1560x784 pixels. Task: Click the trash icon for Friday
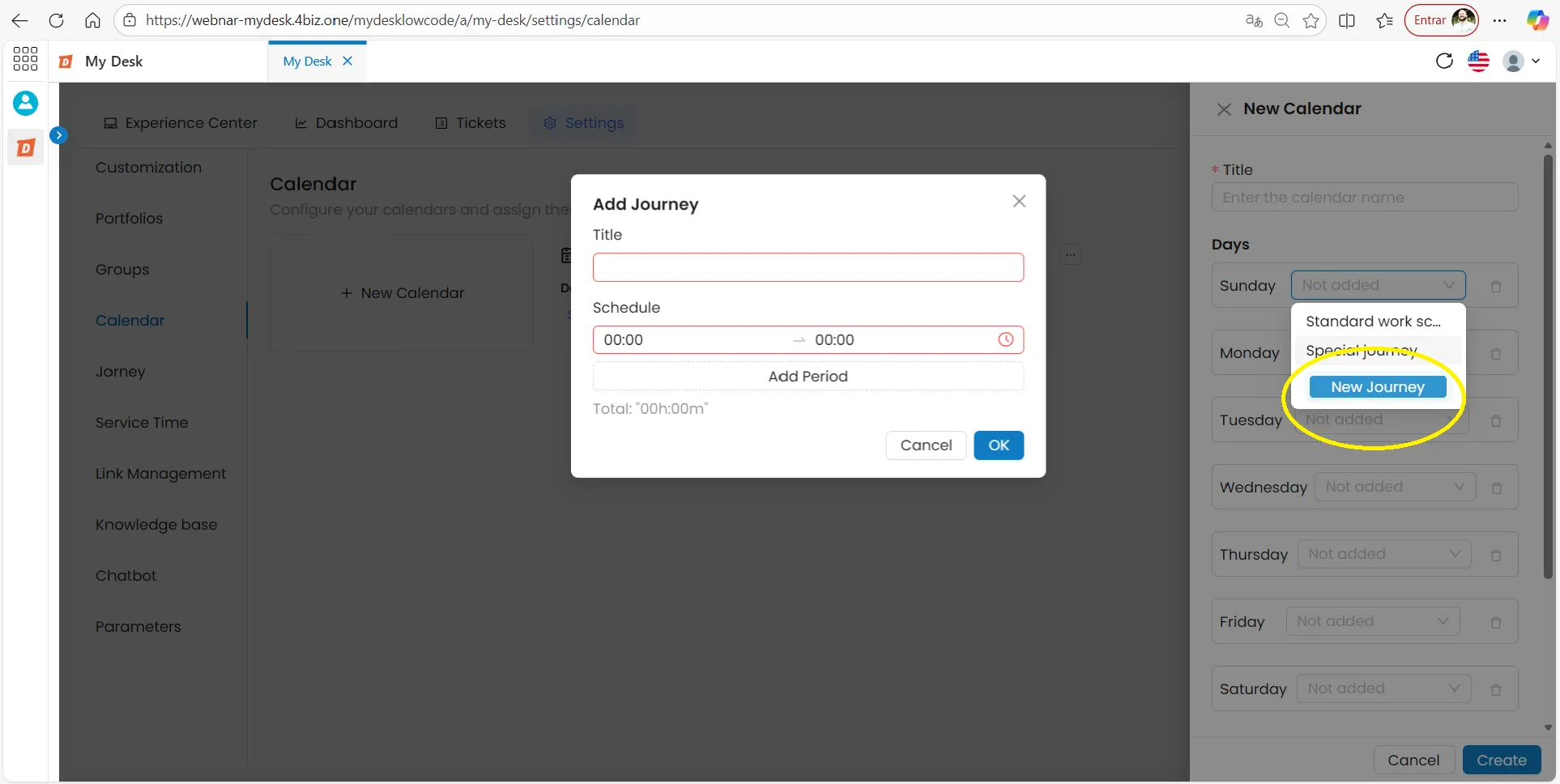(x=1496, y=622)
